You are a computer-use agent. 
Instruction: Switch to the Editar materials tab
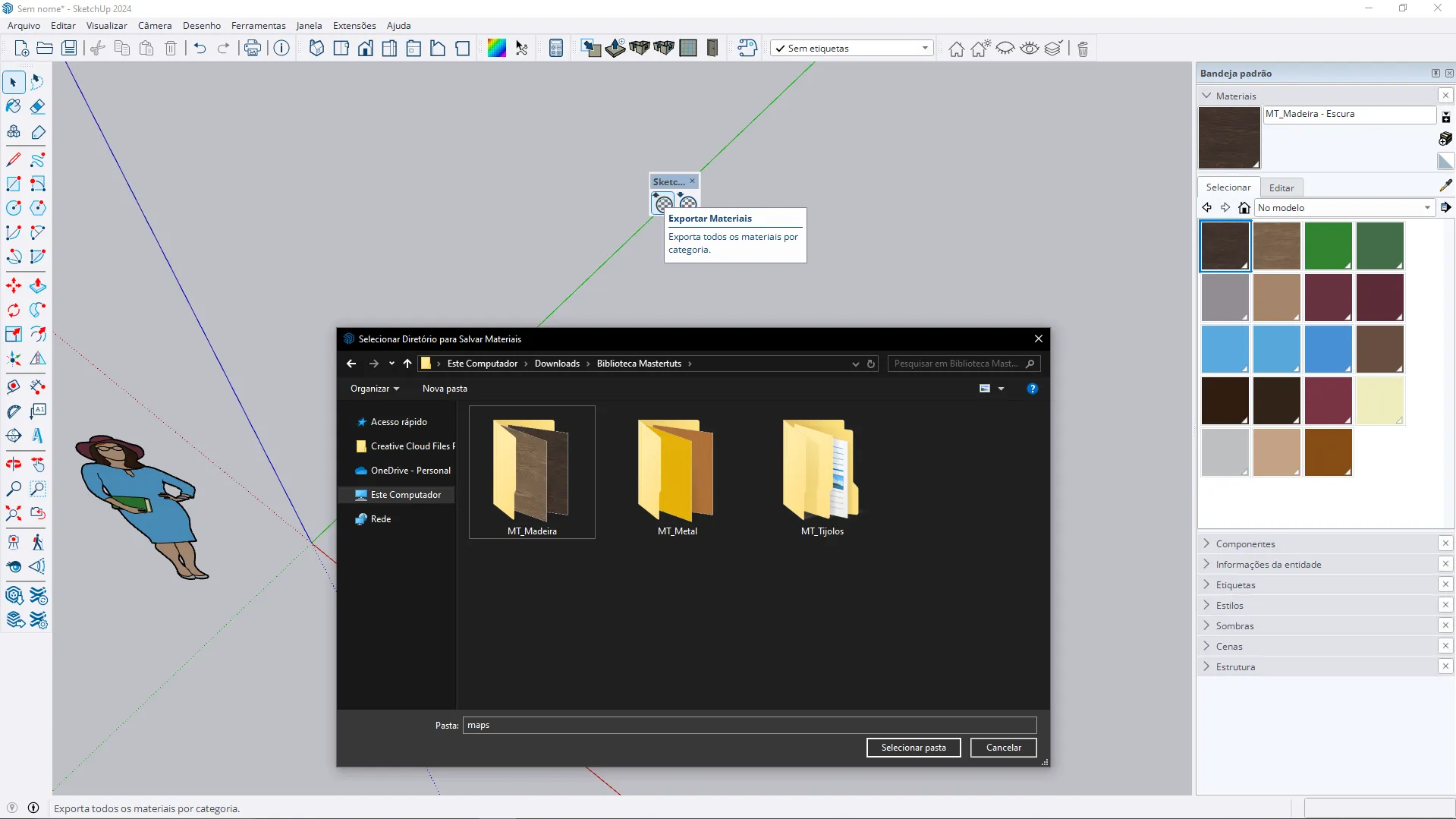coord(1281,188)
